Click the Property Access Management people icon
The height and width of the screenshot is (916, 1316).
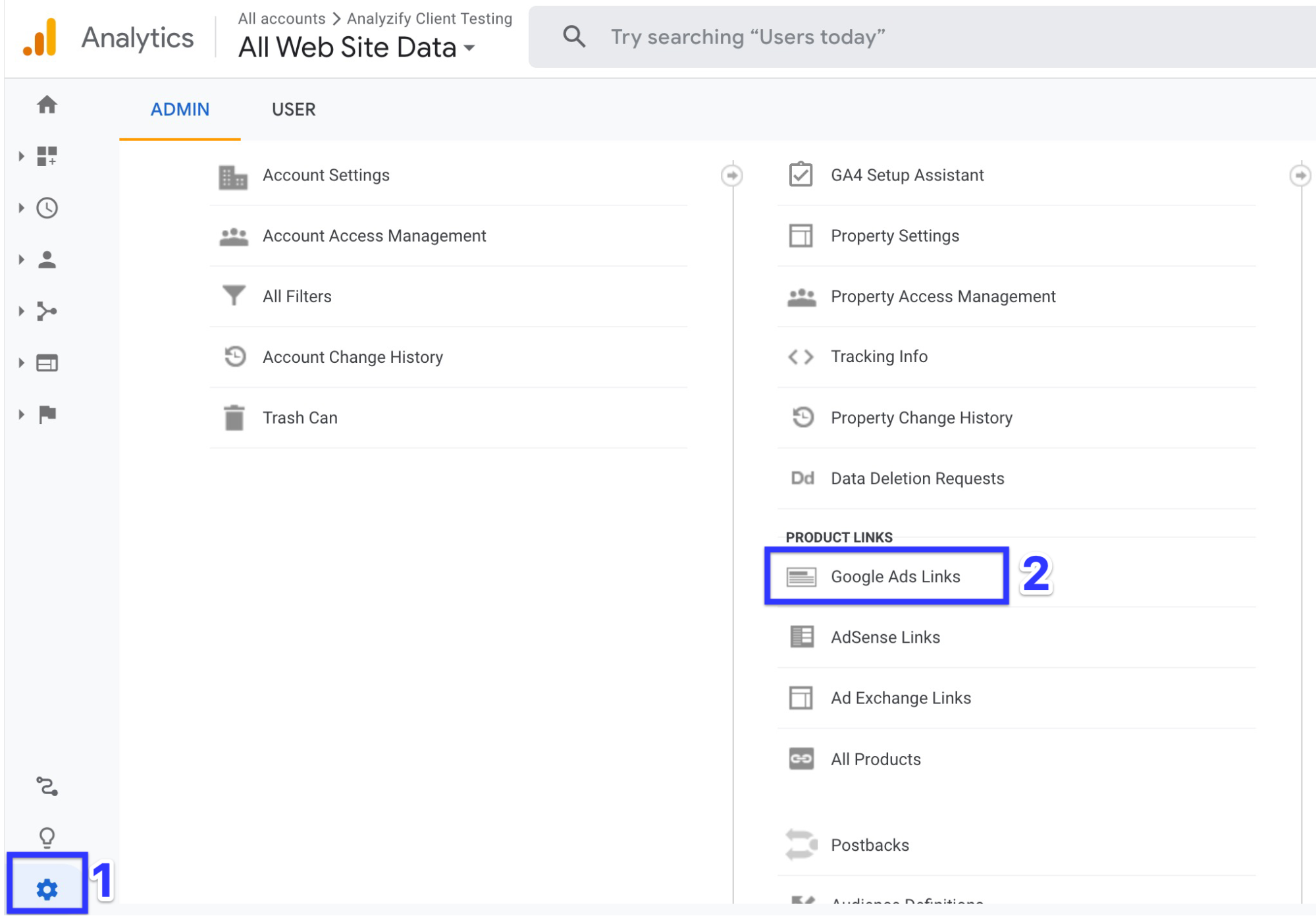click(x=802, y=297)
